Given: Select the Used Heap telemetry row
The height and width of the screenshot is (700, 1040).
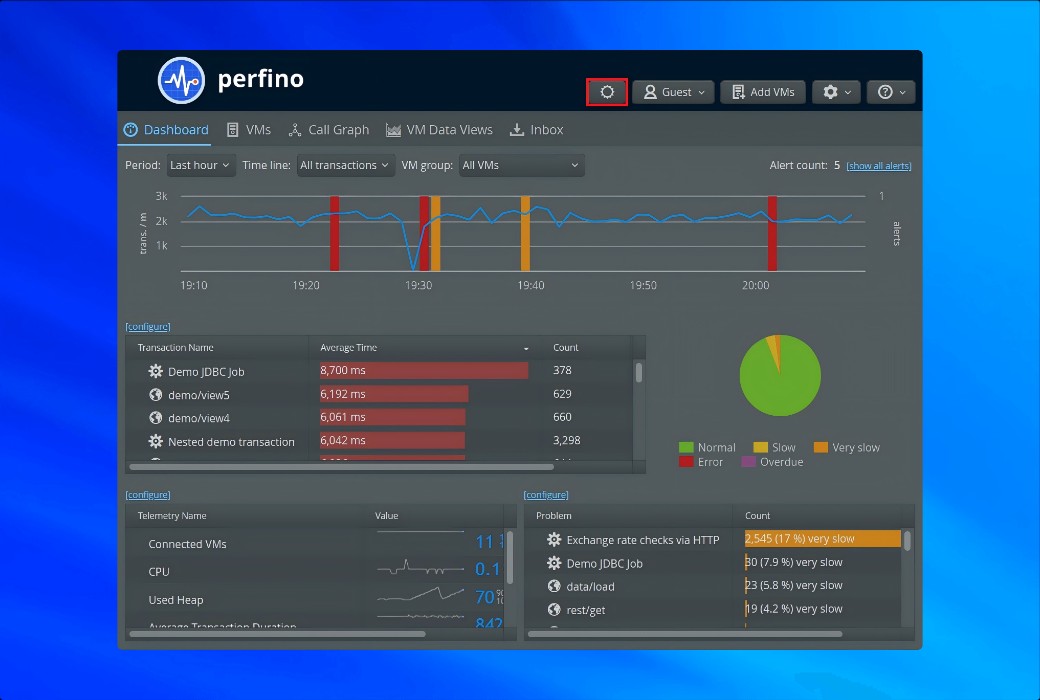Looking at the screenshot, I should tap(314, 599).
